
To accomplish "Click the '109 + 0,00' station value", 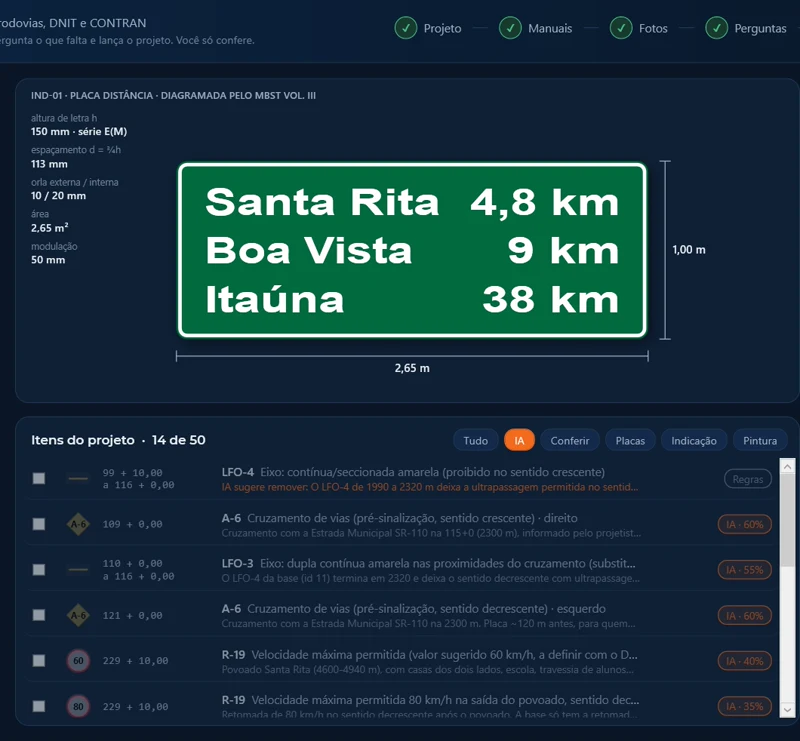I will point(133,524).
